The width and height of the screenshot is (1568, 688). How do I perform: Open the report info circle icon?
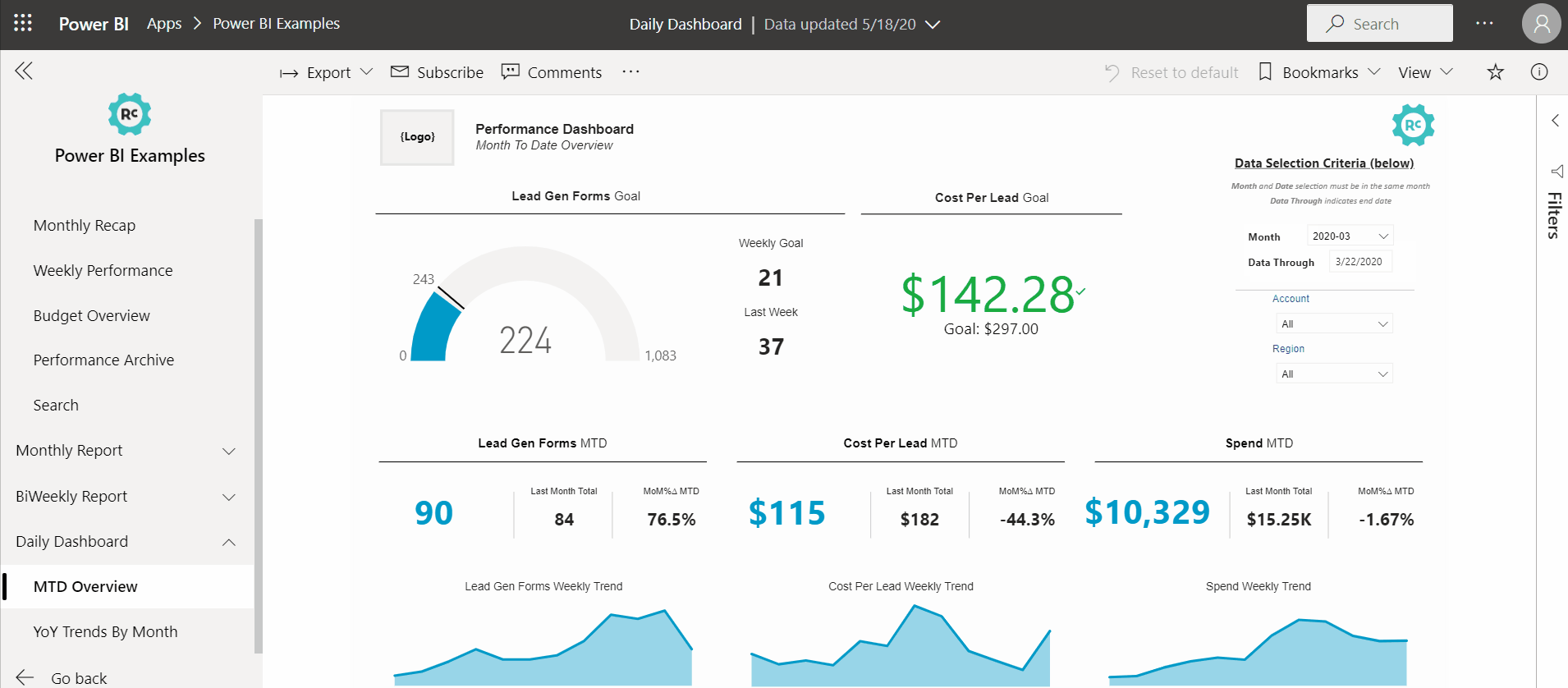1539,71
